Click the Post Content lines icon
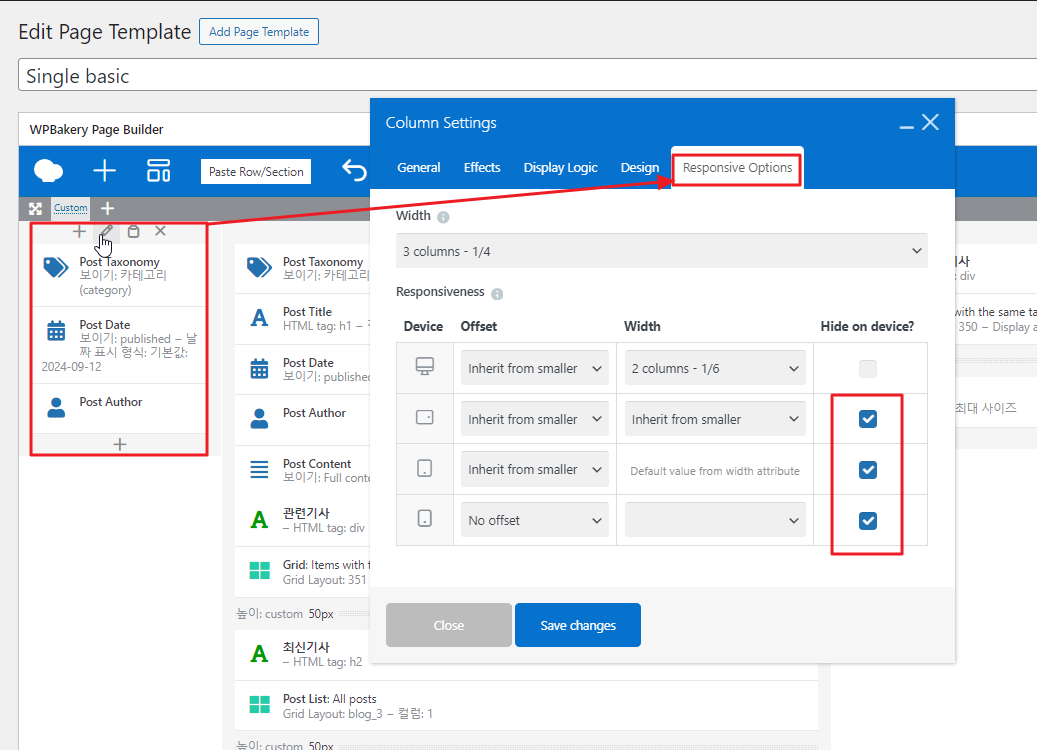1037x750 pixels. coord(259,470)
